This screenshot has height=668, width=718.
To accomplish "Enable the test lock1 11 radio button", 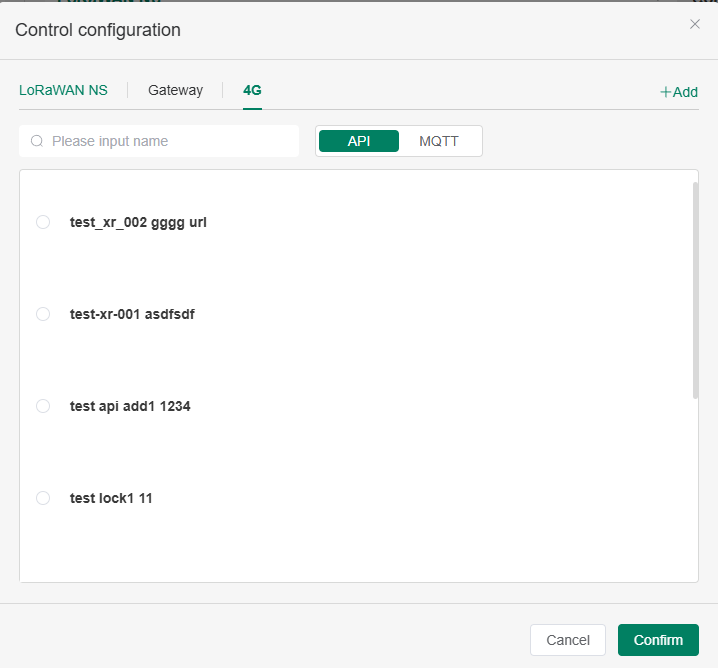I will (43, 498).
